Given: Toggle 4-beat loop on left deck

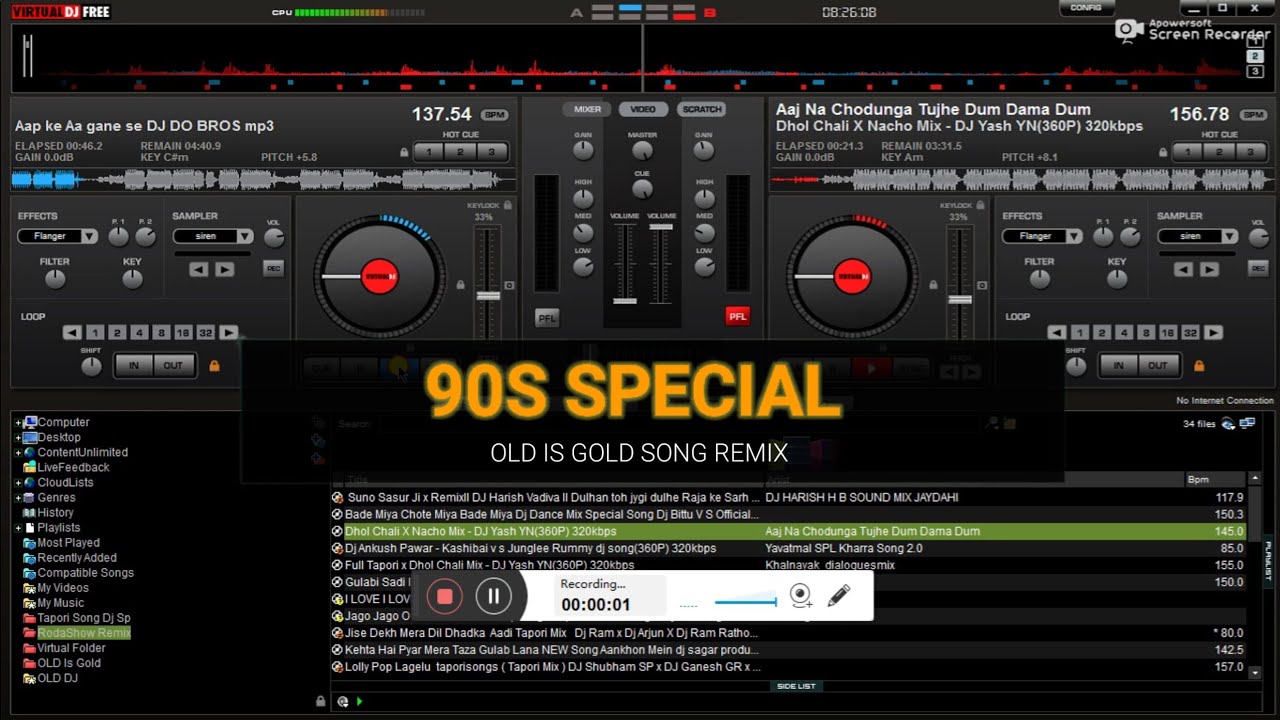Looking at the screenshot, I should tap(139, 333).
